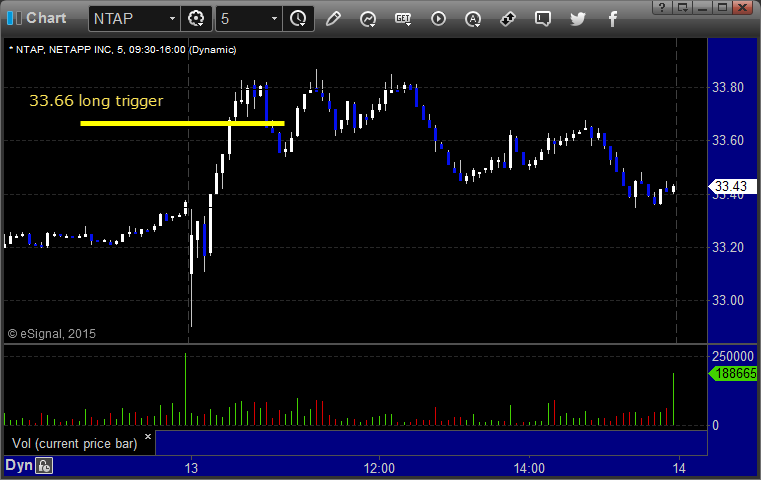Click the 13 date axis label
761x480 pixels.
pos(191,468)
